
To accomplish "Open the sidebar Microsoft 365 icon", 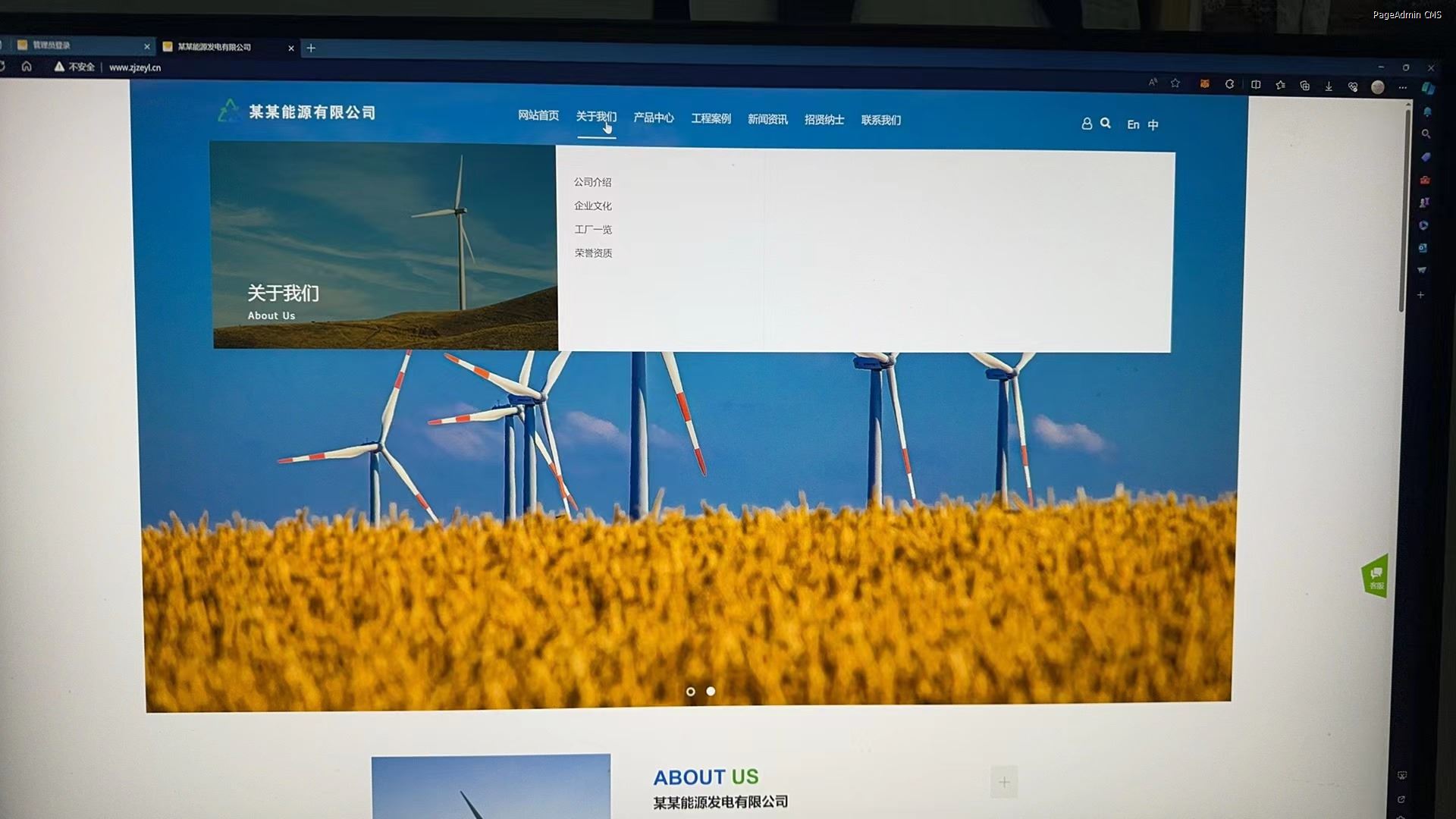I will coord(1423,225).
